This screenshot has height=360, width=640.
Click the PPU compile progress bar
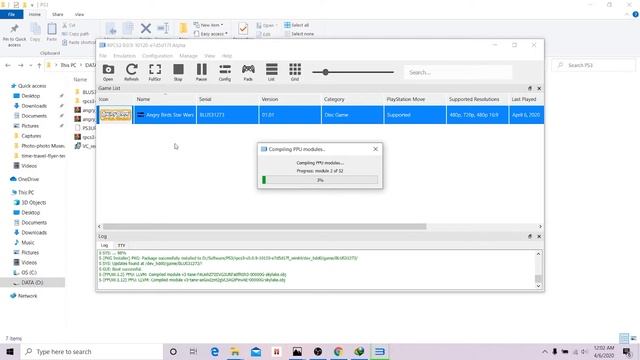pos(320,180)
